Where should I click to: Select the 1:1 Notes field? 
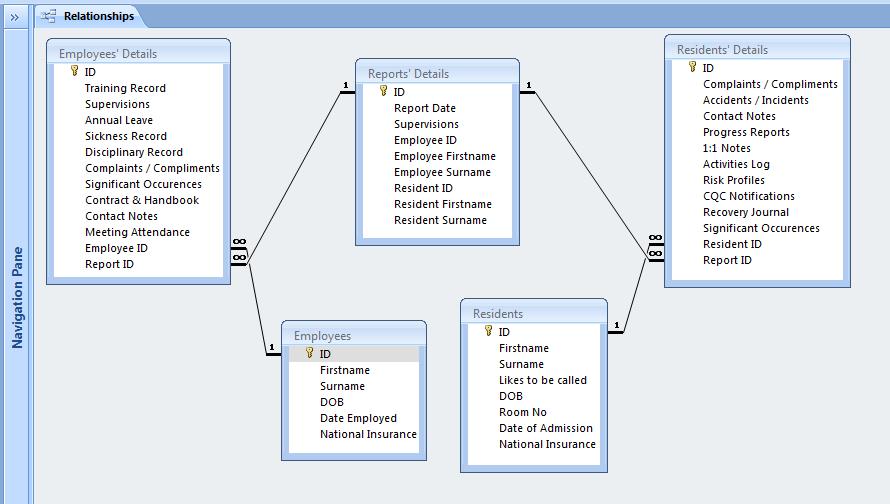[x=727, y=148]
